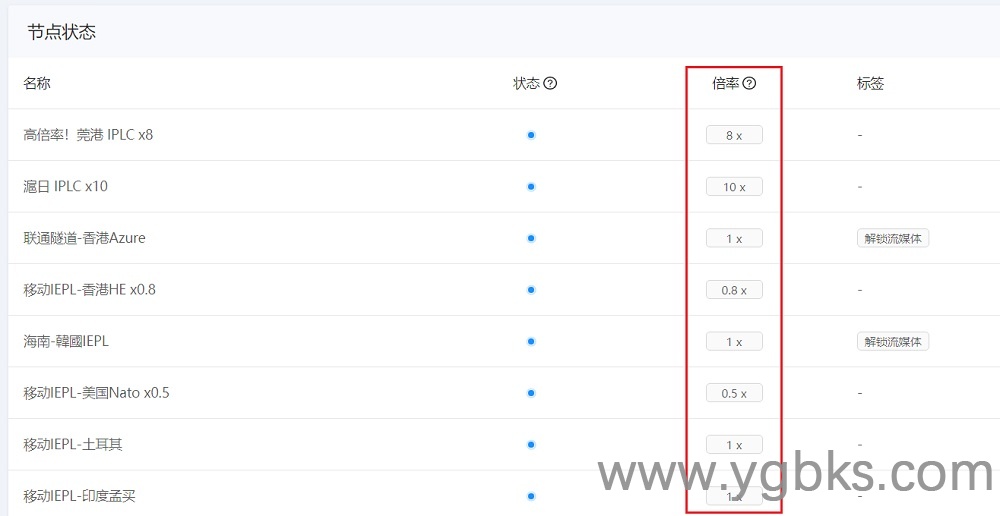Select the 滬日 IPLC x10 node name
Screen dimensions: 1000x516
click(x=65, y=187)
